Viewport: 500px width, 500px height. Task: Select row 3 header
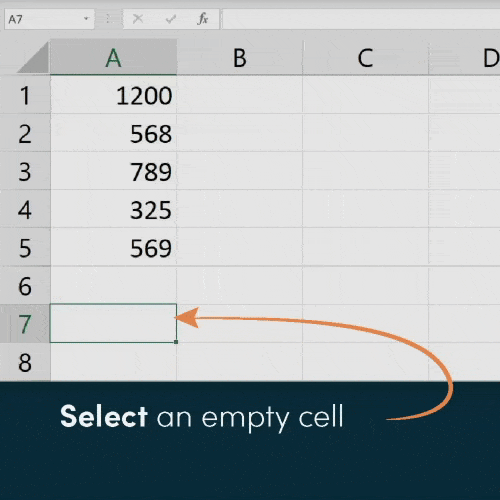[25, 171]
